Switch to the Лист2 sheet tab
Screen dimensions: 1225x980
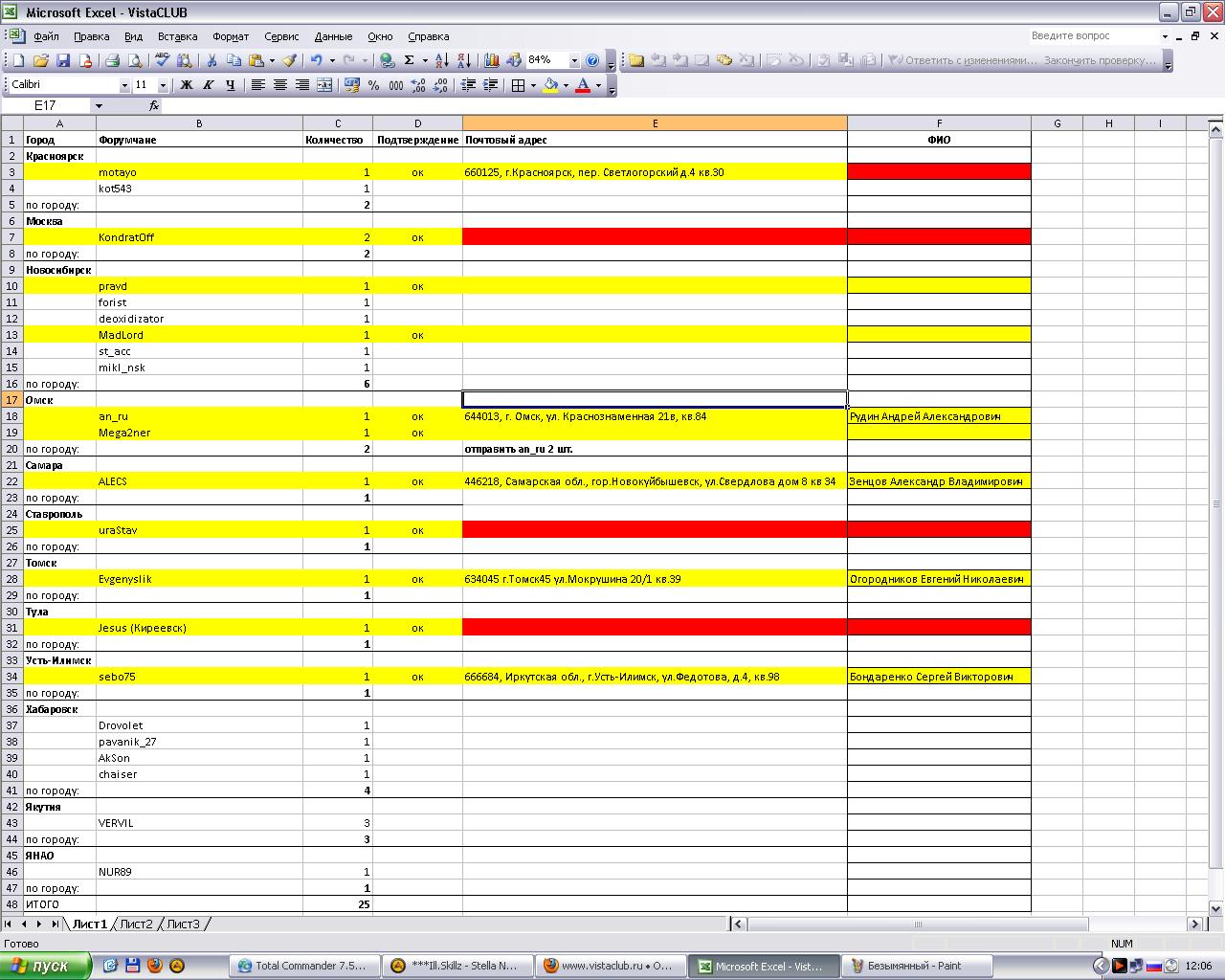coord(136,924)
